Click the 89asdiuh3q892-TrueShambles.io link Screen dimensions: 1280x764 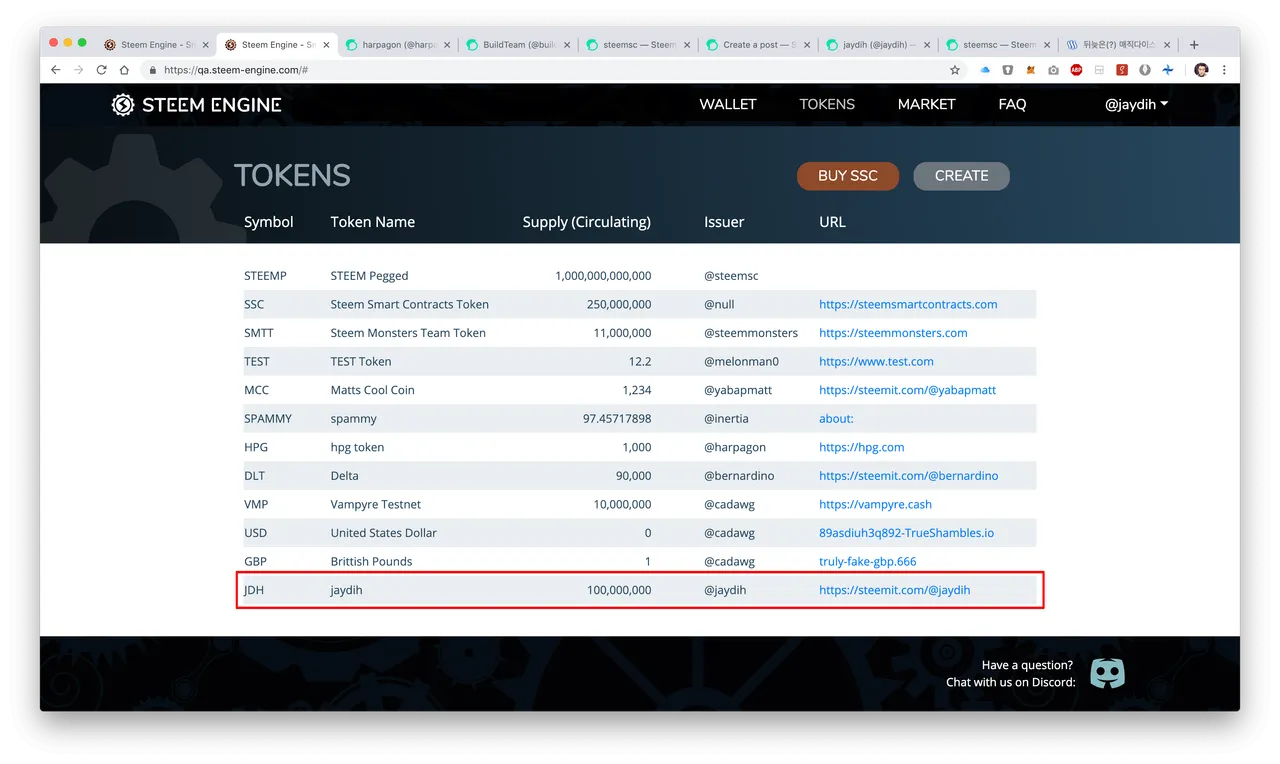[906, 533]
